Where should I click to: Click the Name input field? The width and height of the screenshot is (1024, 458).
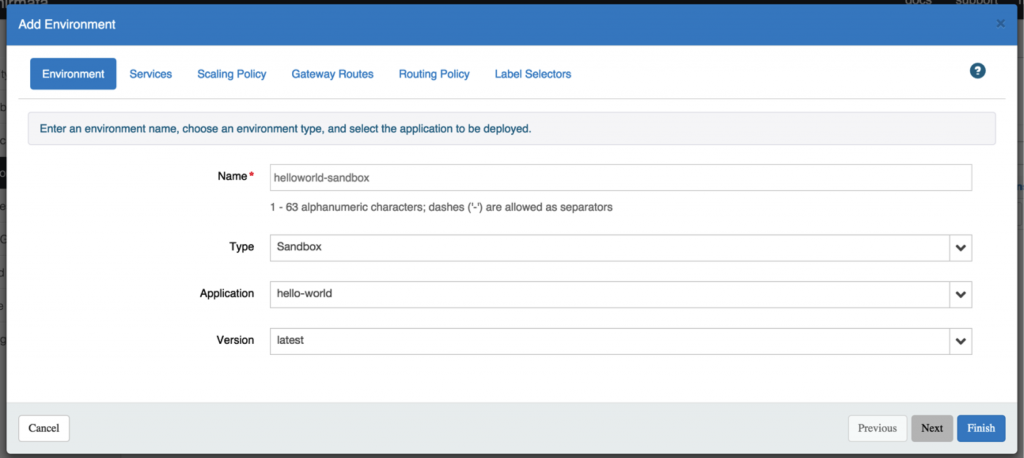point(620,177)
